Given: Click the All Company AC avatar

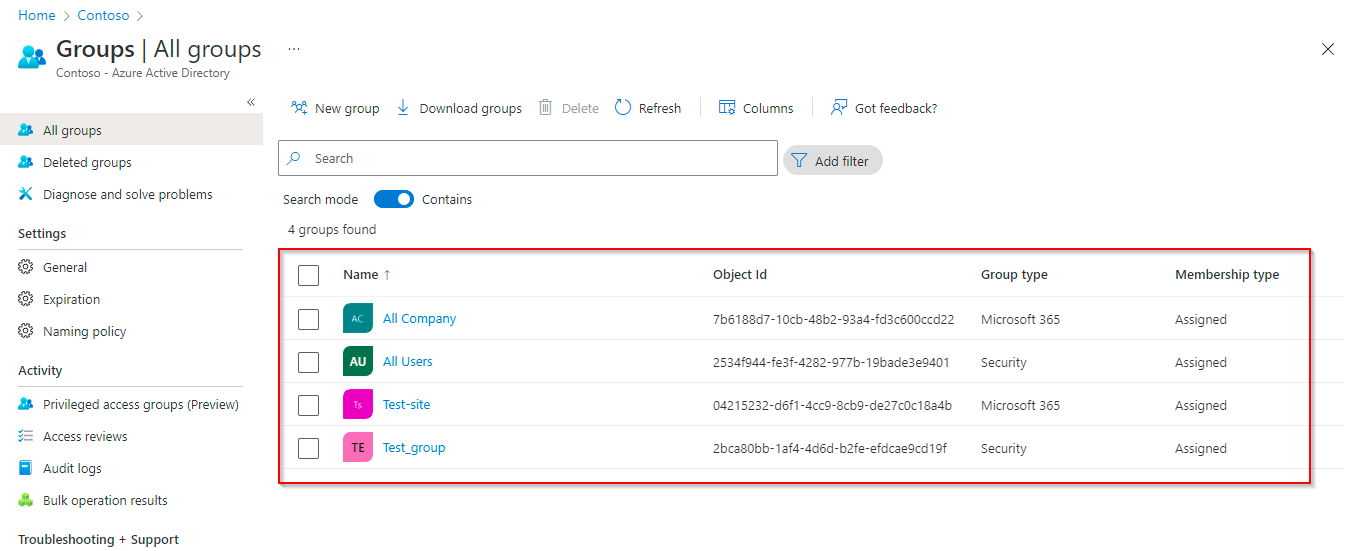Looking at the screenshot, I should (358, 319).
